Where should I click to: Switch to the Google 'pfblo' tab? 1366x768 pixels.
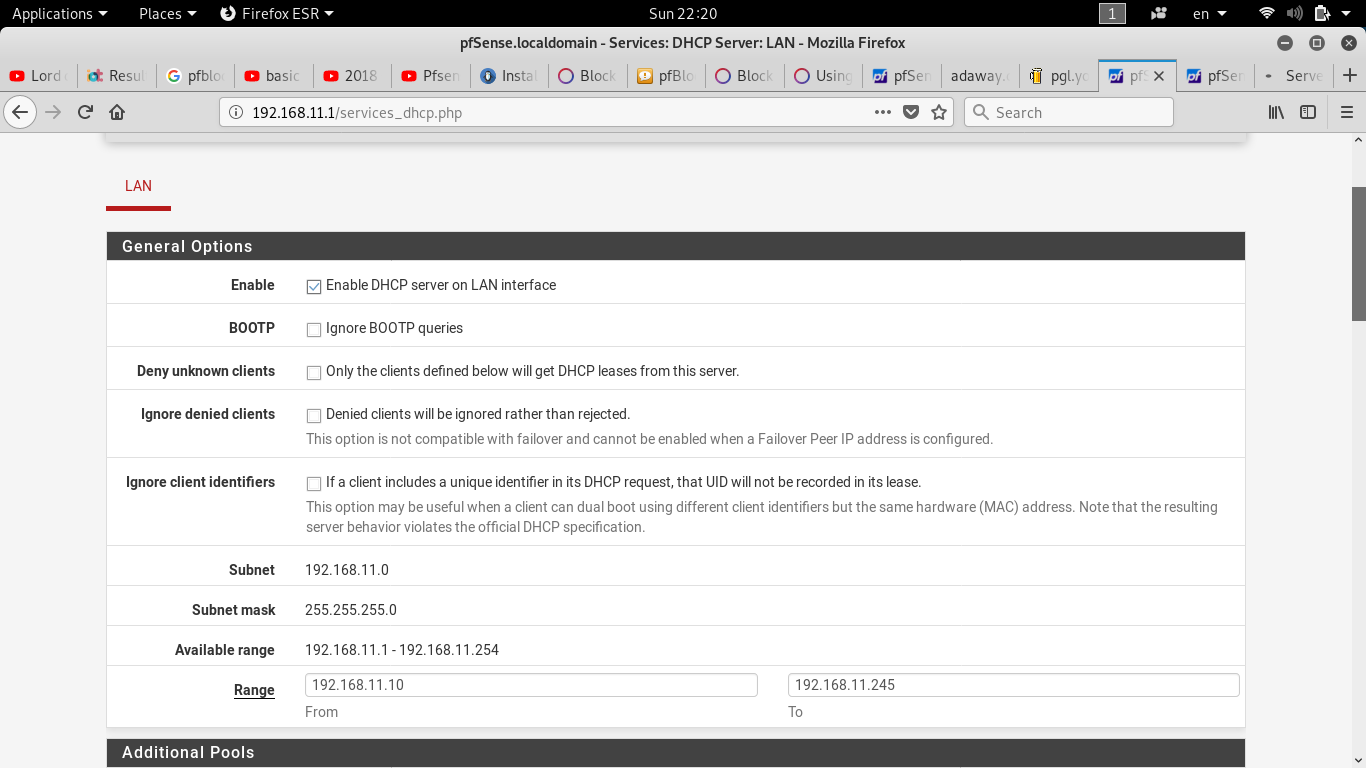194,76
